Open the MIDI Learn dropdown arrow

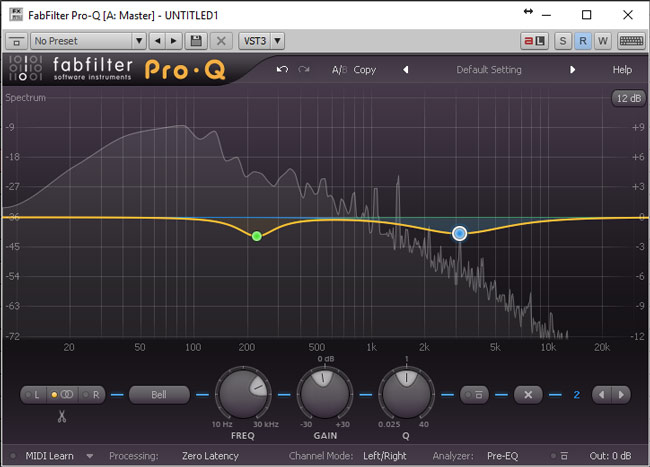[x=89, y=456]
